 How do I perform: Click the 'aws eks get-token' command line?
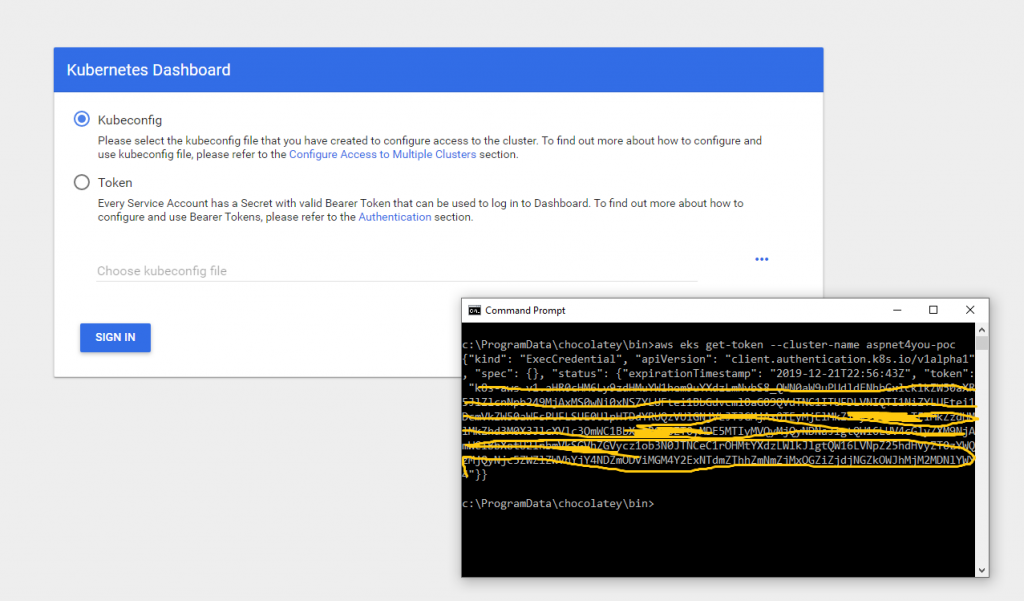(x=709, y=344)
